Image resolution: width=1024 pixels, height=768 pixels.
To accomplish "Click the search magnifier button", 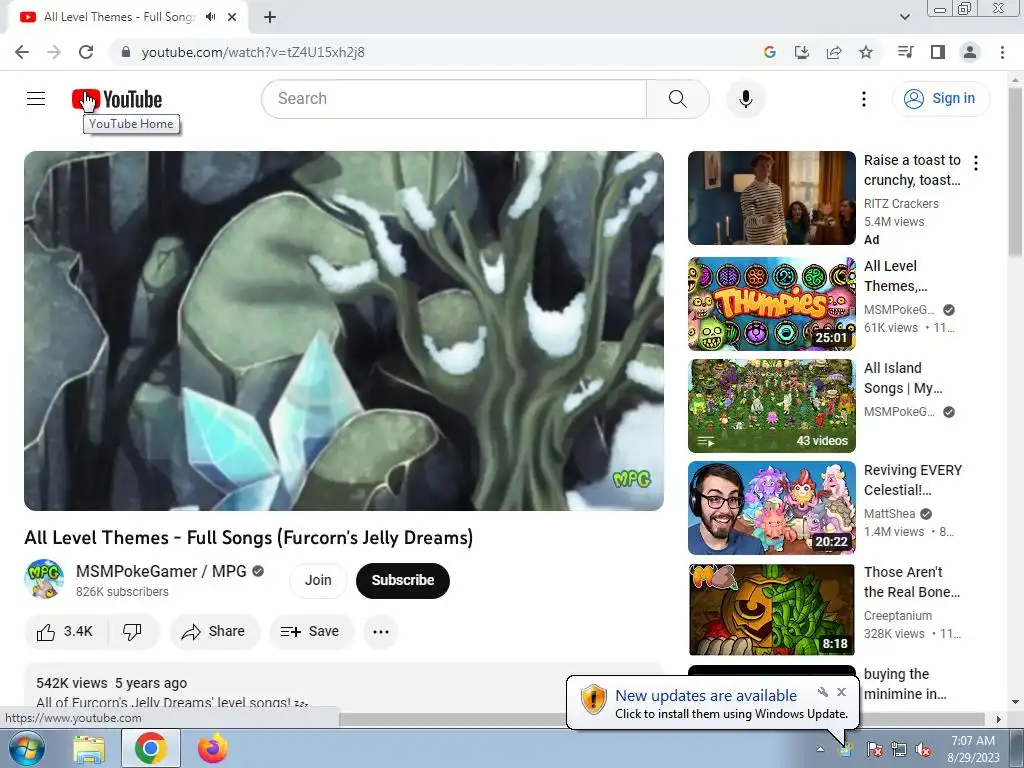I will [x=678, y=99].
